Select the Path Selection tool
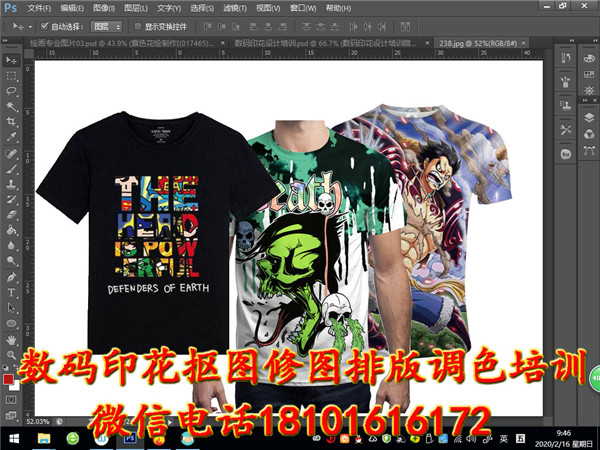 [11, 308]
